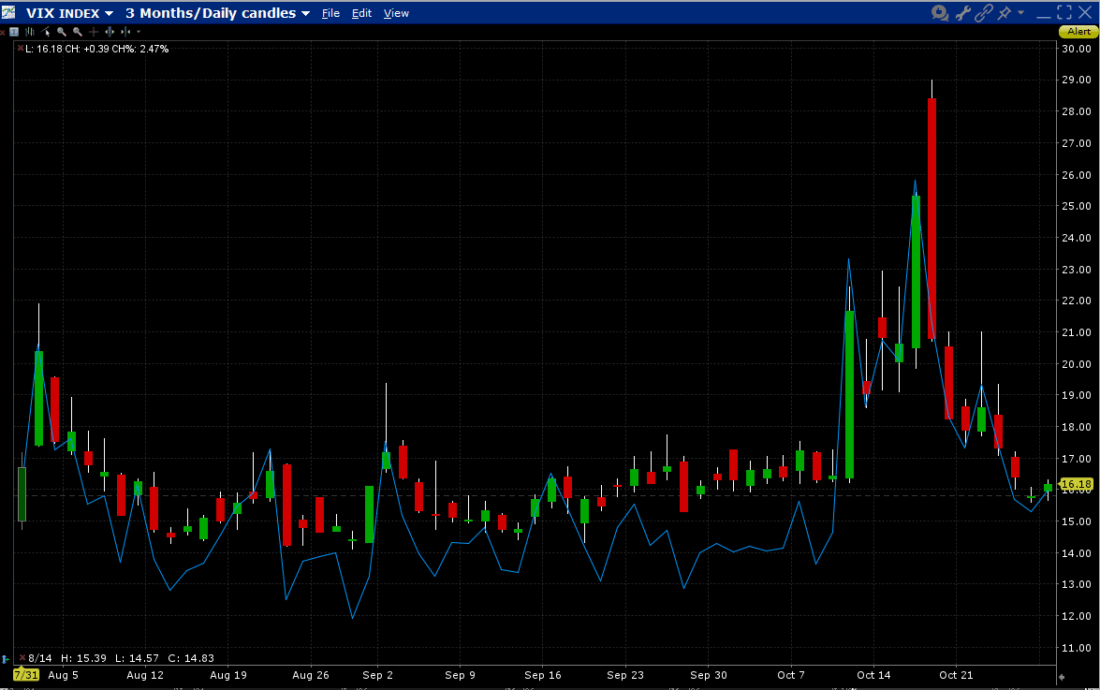Click the chain link window-grouping icon
Screen dimensions: 1100x690
coord(984,13)
